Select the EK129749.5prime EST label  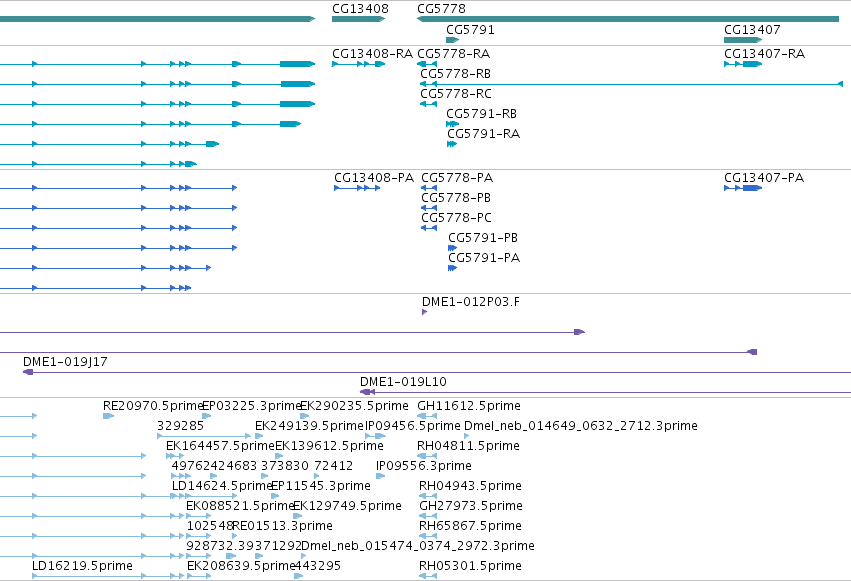[x=347, y=506]
